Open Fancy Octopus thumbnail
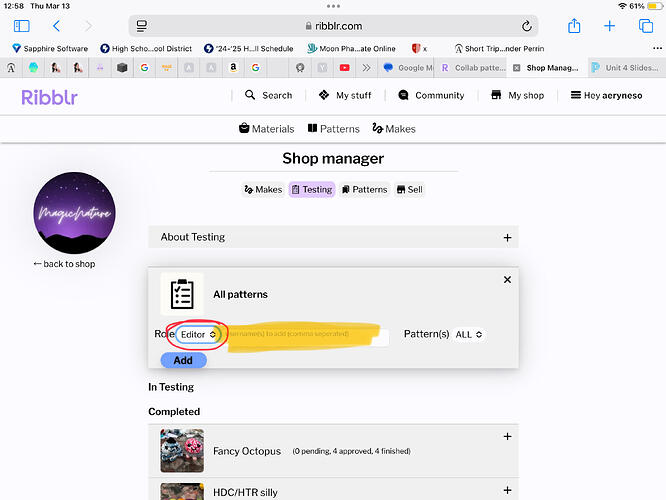The height and width of the screenshot is (500, 666). point(182,450)
